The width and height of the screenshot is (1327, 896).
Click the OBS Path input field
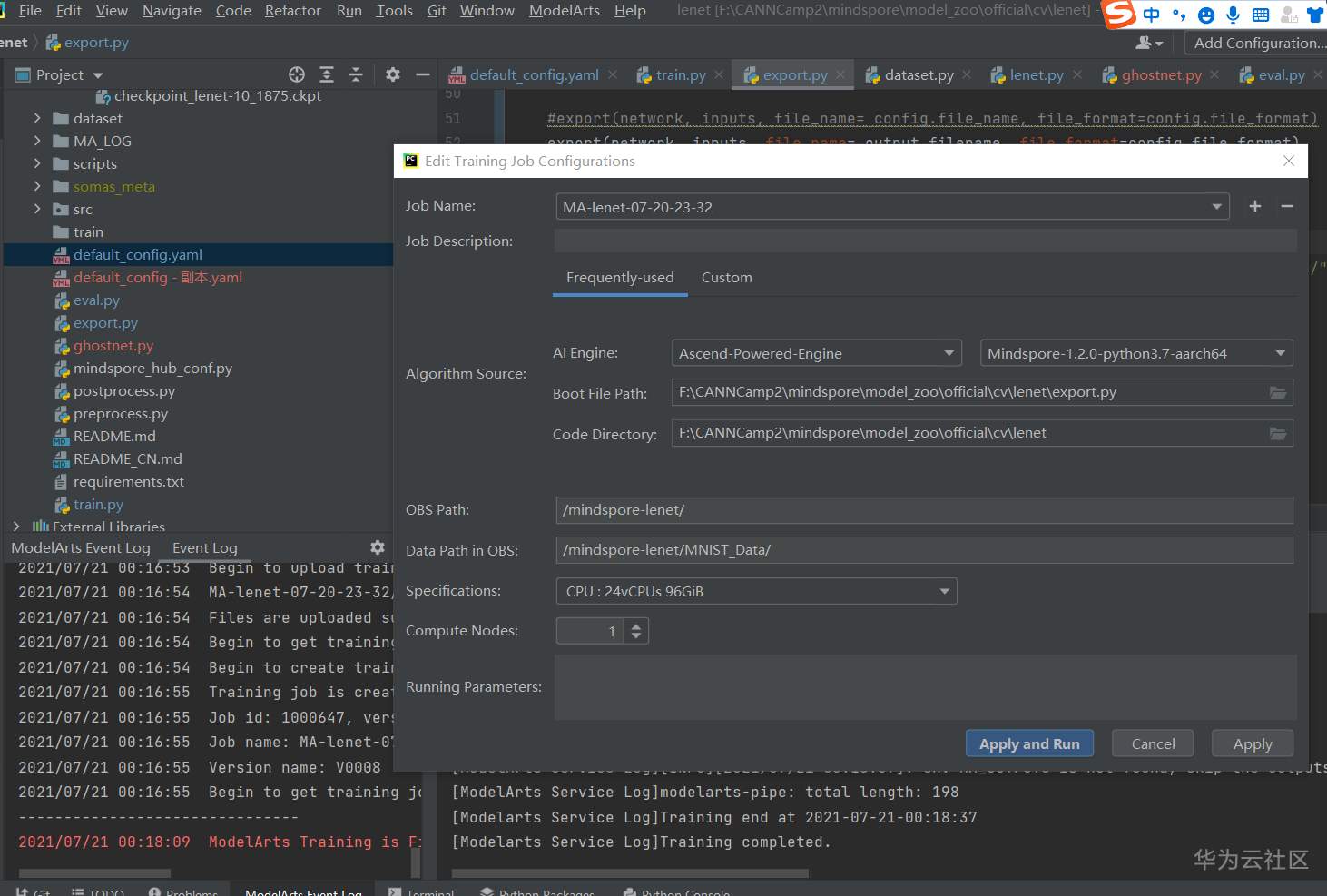click(923, 510)
